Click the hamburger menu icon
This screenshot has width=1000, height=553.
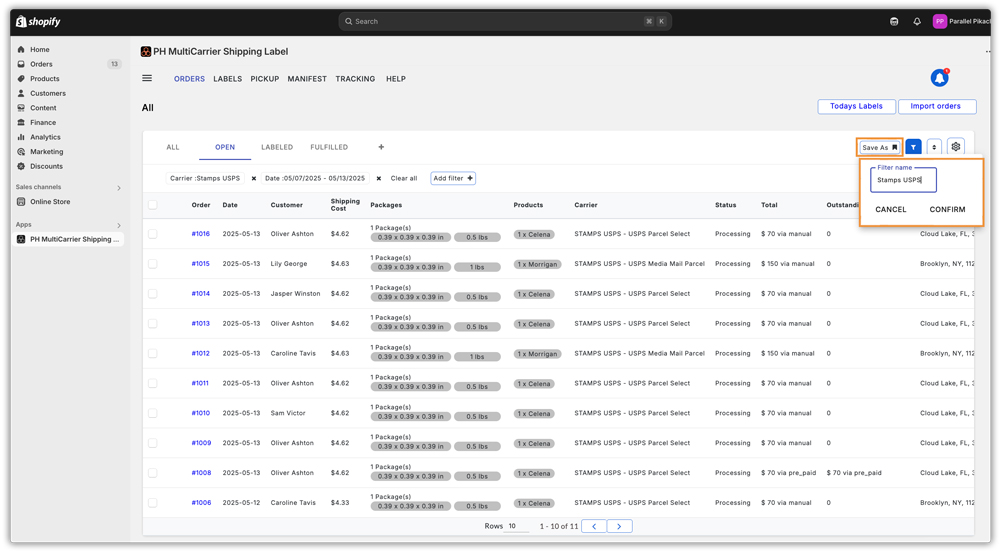click(147, 78)
